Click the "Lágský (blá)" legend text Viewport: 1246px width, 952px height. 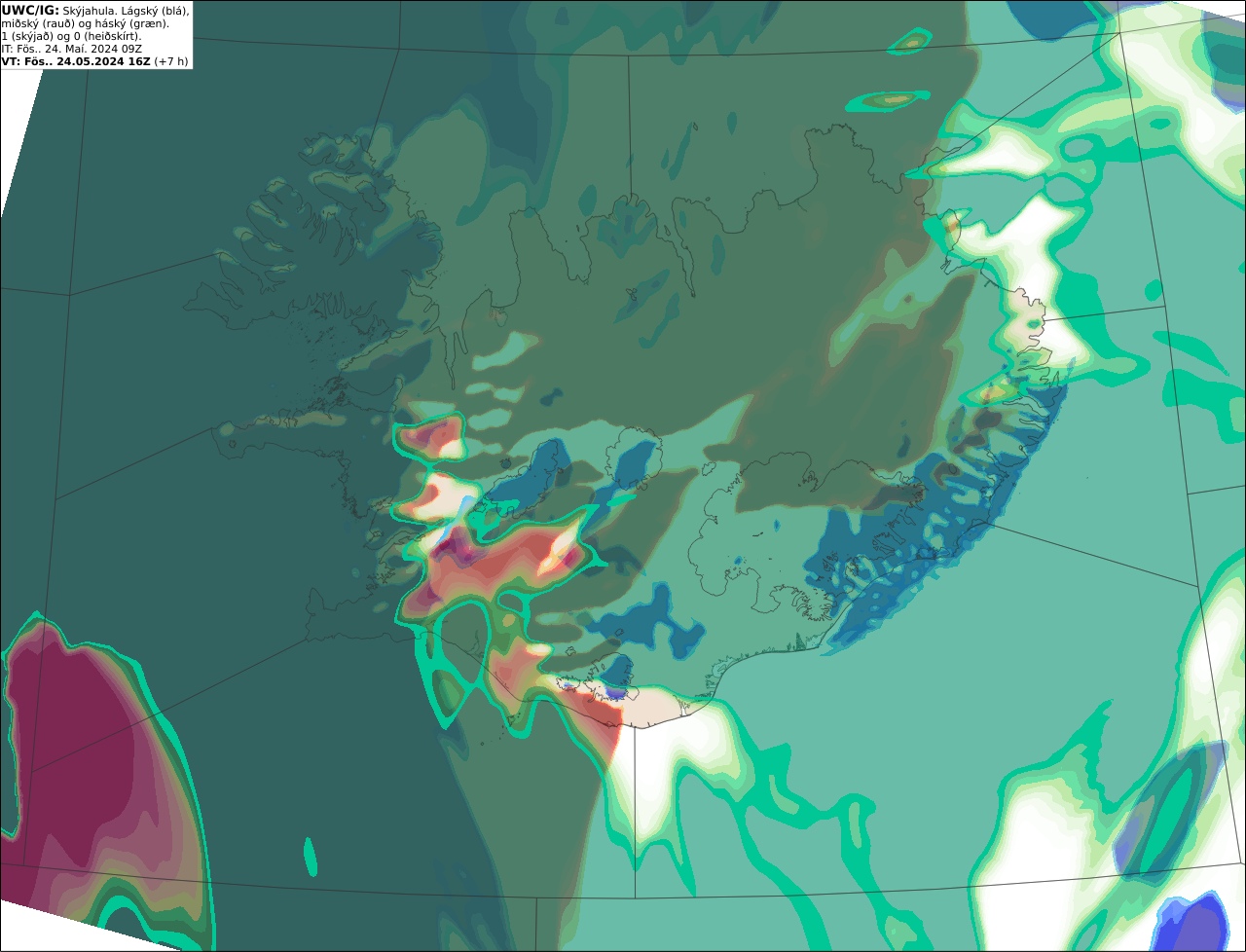[154, 11]
